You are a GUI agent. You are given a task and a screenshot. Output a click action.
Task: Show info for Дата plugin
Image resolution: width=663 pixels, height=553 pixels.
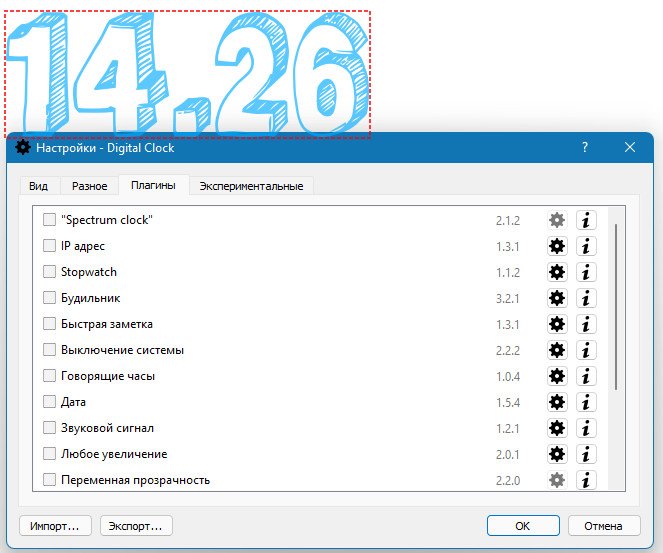586,402
